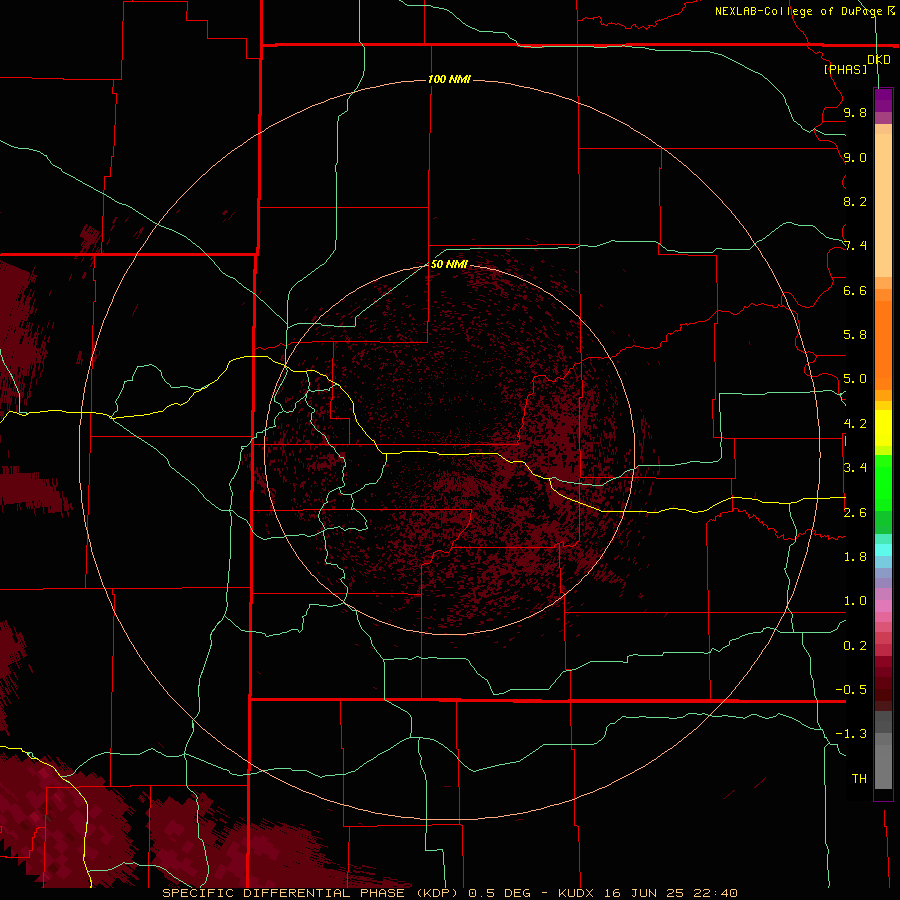The image size is (900, 900).
Task: Click the [PHAS] units label
Action: (x=845, y=69)
